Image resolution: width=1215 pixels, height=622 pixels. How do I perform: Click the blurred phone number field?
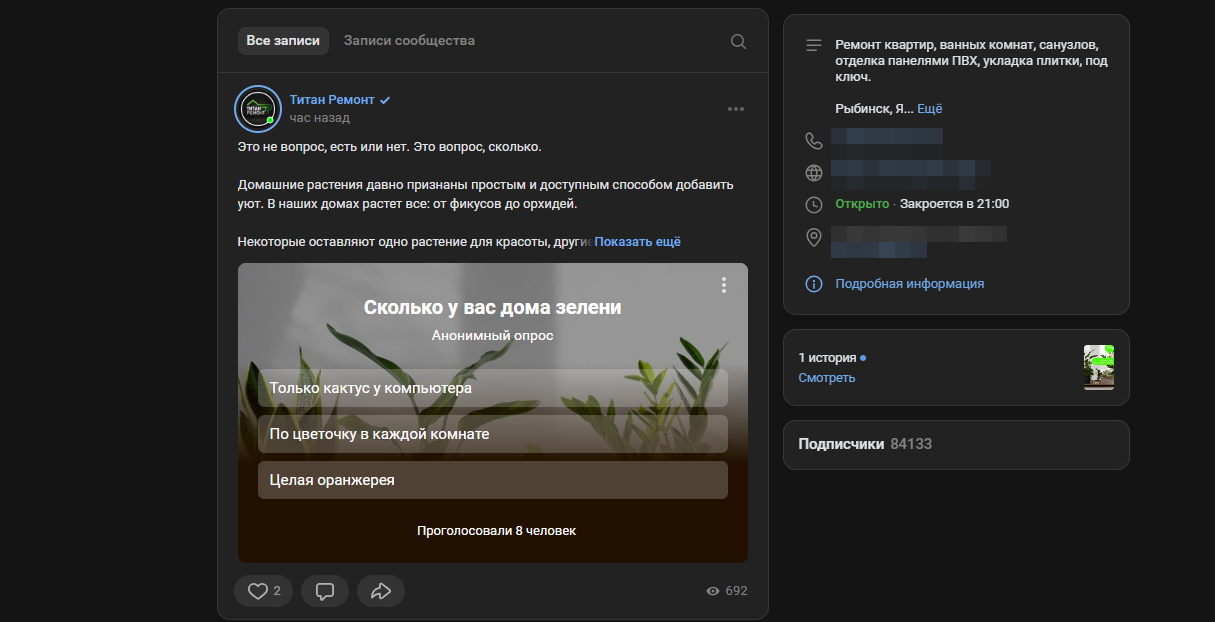[888, 137]
